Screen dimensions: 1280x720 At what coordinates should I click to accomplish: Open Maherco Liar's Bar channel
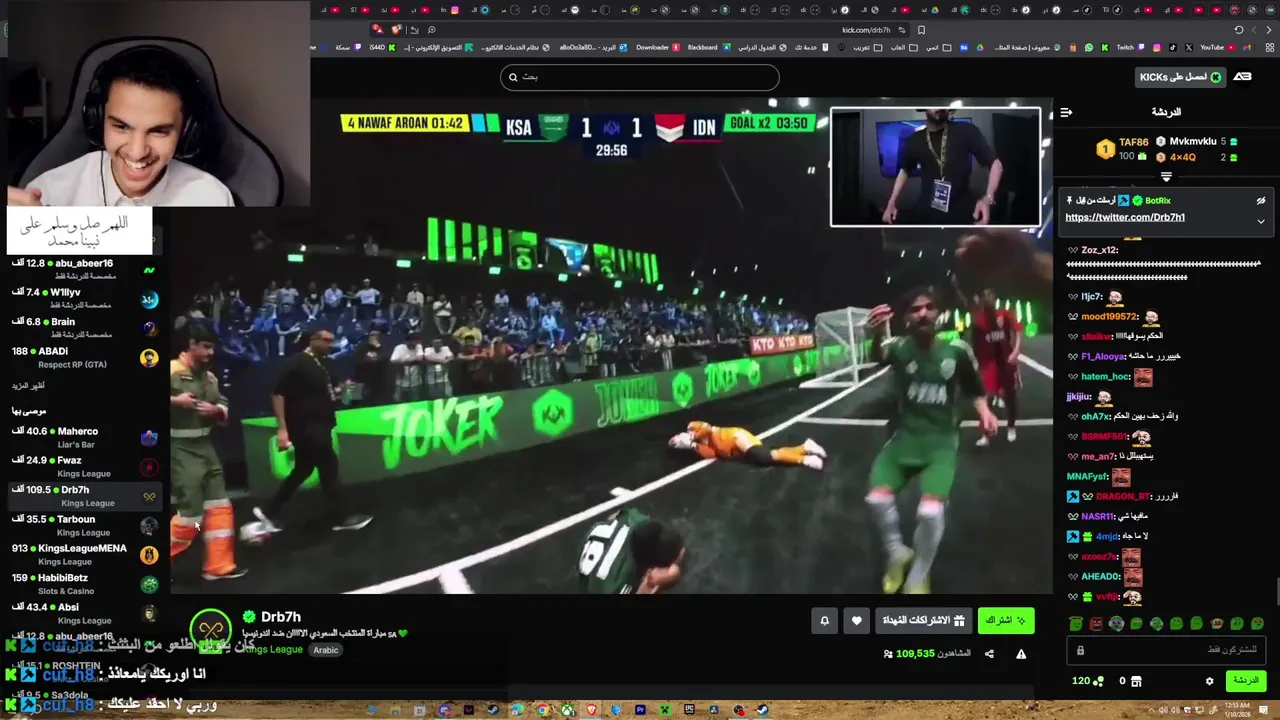pos(84,437)
